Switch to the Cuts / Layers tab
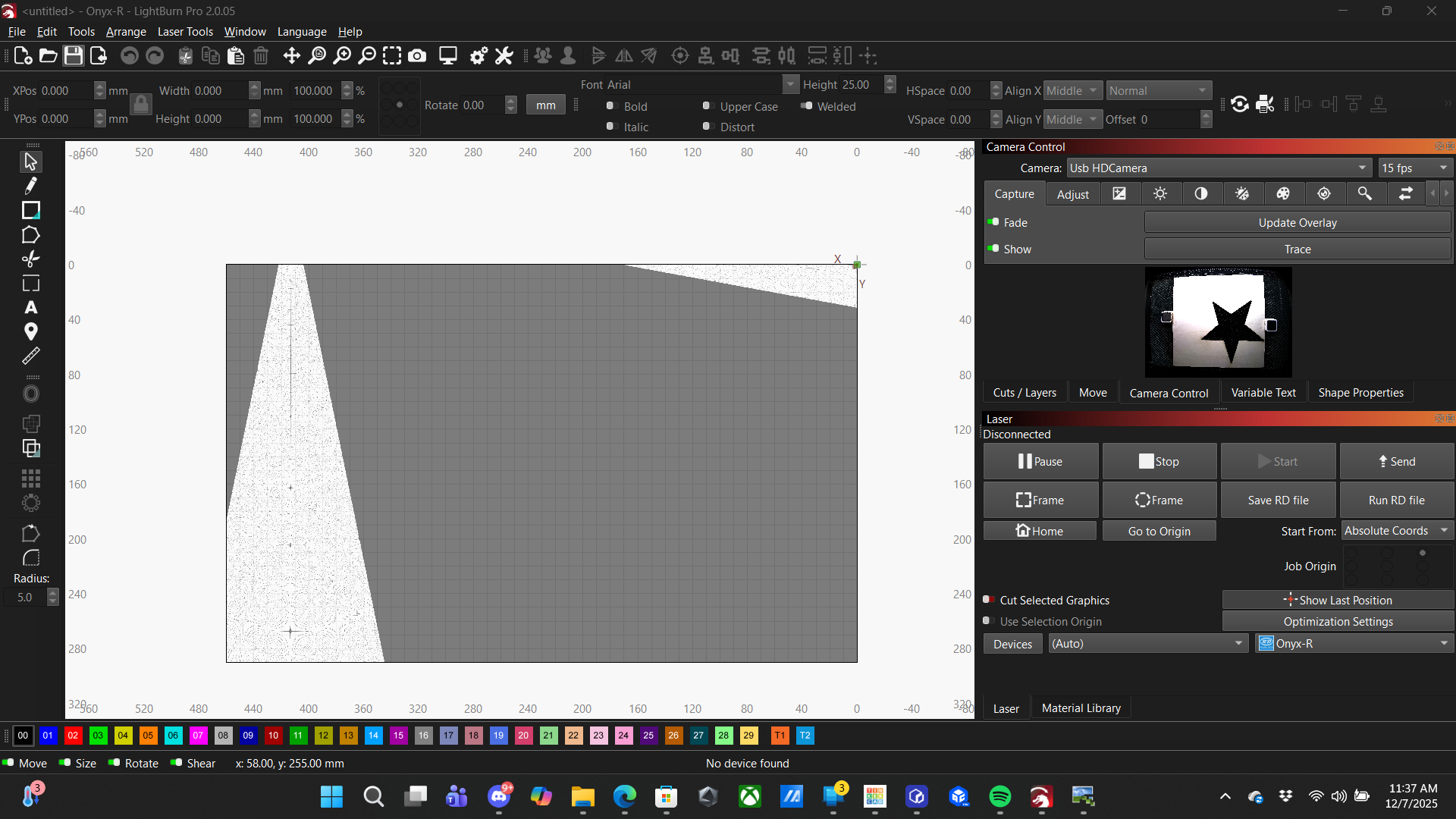The height and width of the screenshot is (819, 1456). click(1025, 392)
